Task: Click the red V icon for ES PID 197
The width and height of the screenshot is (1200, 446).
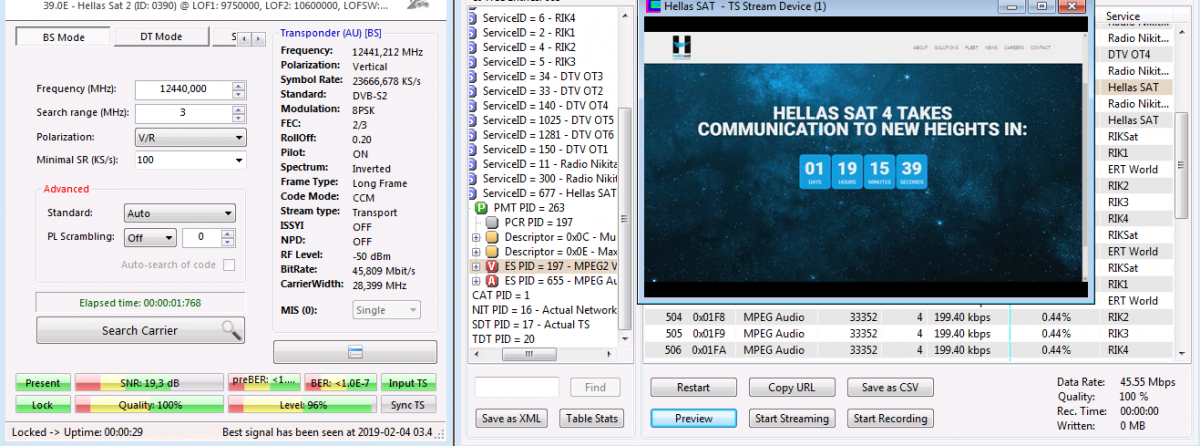Action: pyautogui.click(x=492, y=267)
